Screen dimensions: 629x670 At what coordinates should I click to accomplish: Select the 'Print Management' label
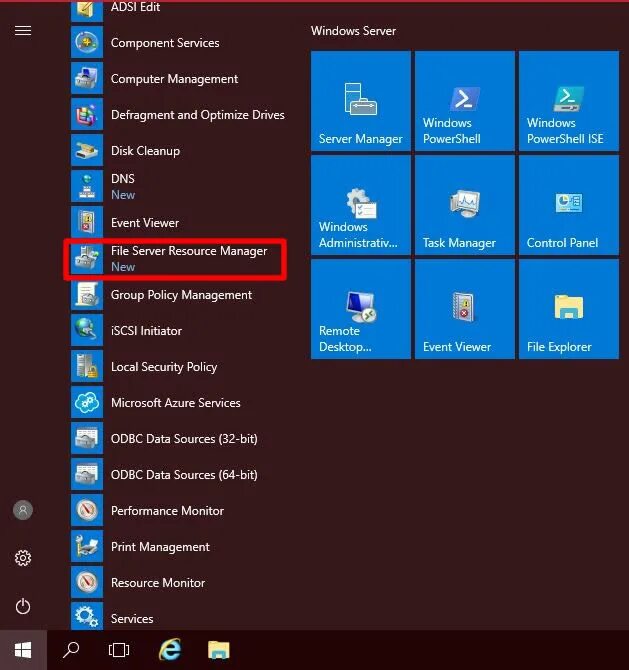160,547
